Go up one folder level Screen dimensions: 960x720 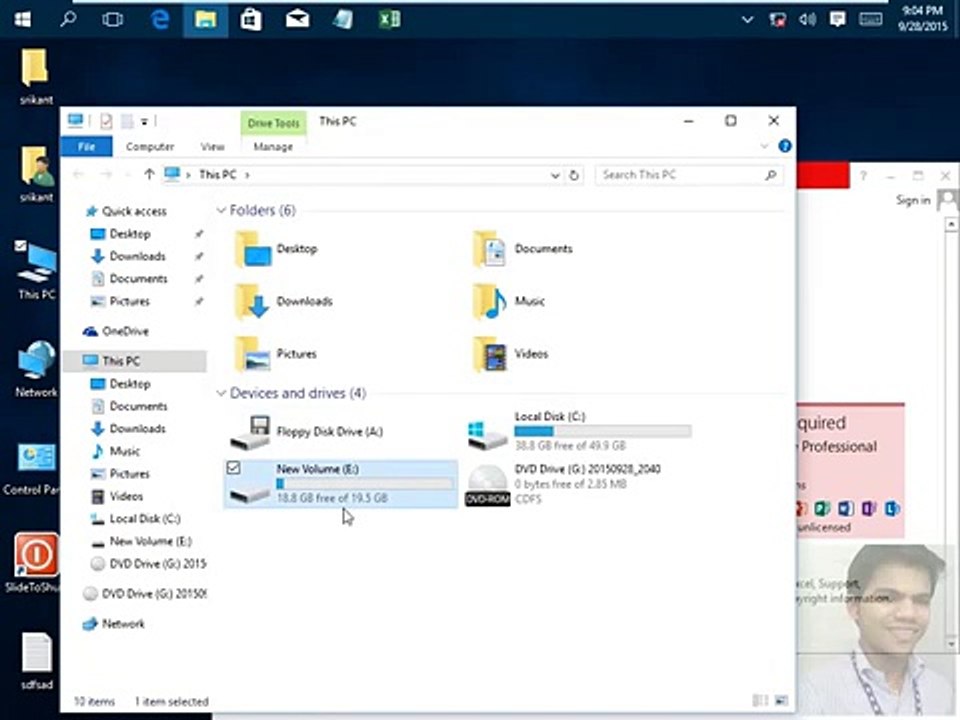click(149, 174)
